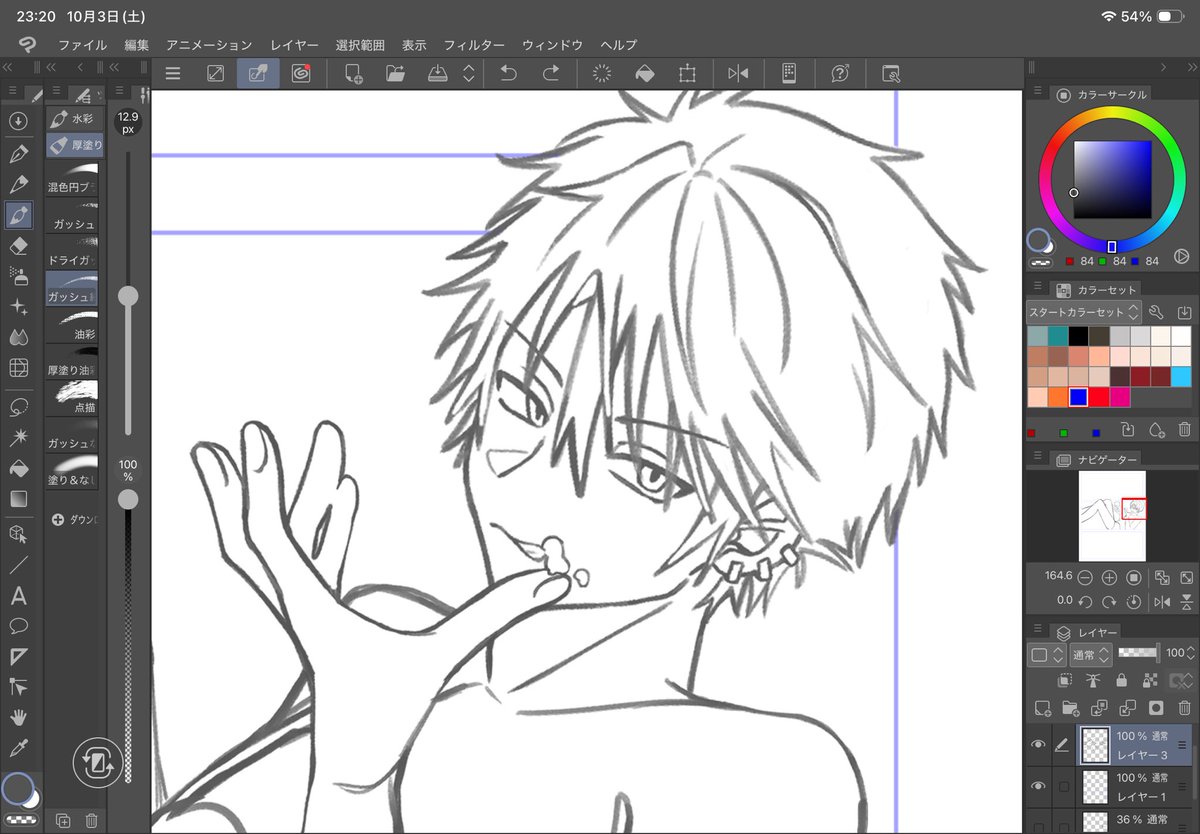Hide レイヤー 1 with its eye icon
Viewport: 1200px width, 834px height.
pos(1038,787)
